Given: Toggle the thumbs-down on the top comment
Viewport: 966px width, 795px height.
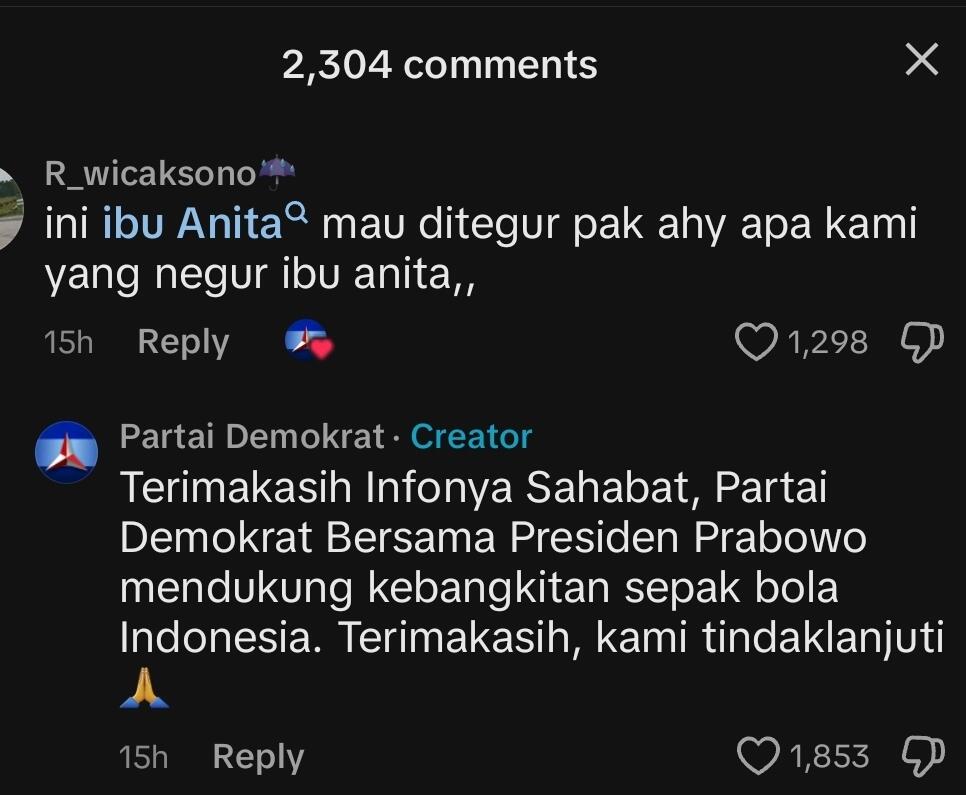Looking at the screenshot, I should [x=922, y=341].
